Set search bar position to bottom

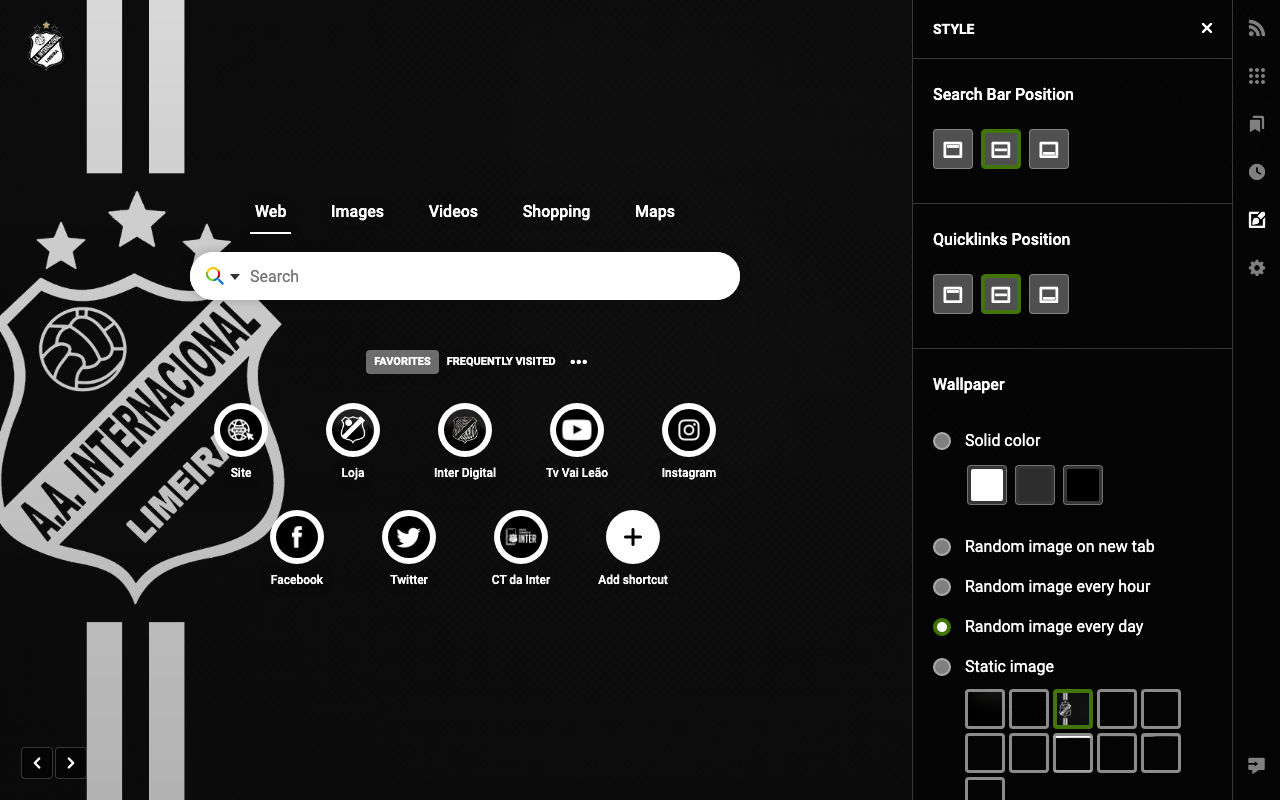pos(1049,150)
